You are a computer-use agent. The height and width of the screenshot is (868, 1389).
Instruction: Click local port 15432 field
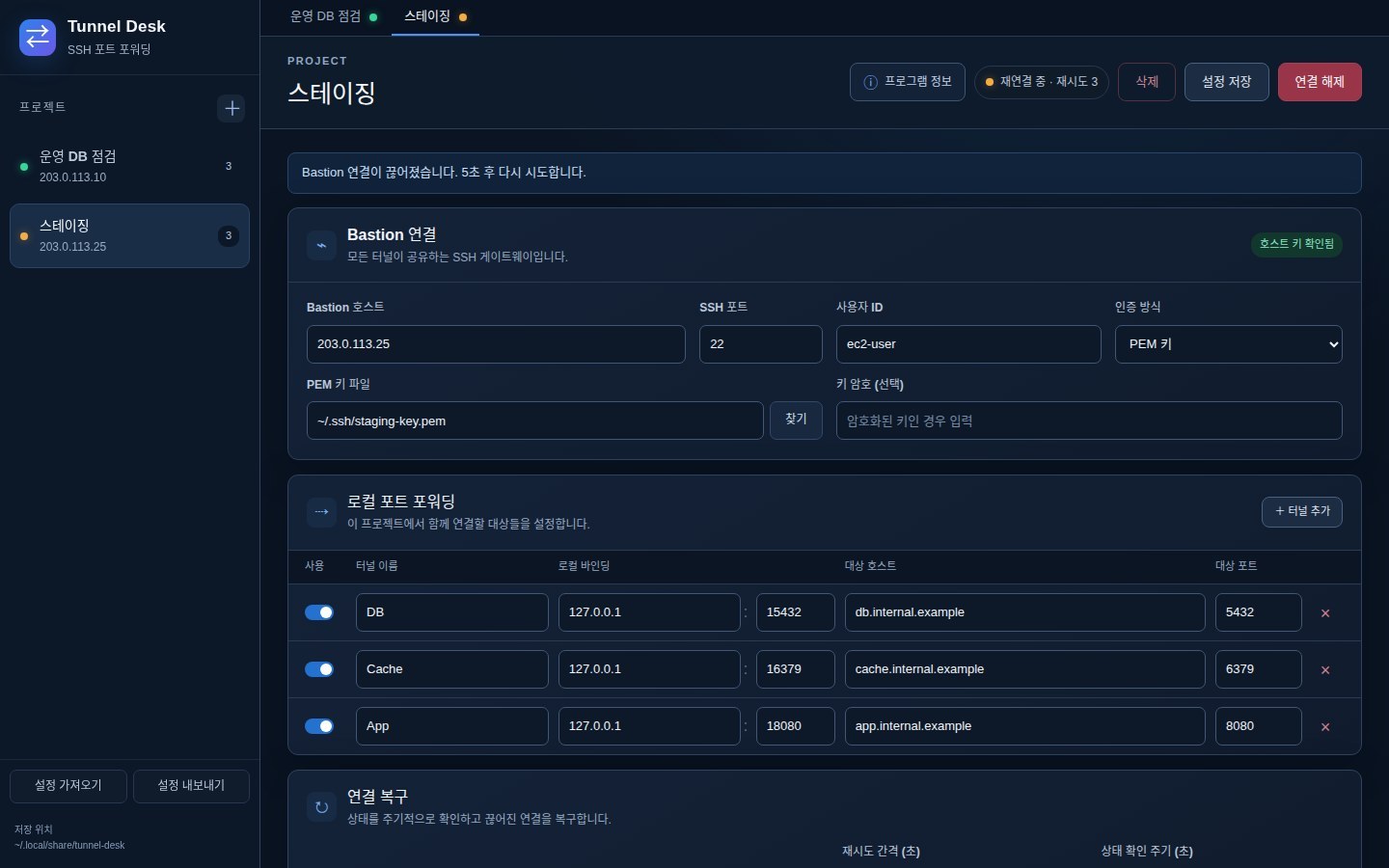pyautogui.click(x=795, y=612)
